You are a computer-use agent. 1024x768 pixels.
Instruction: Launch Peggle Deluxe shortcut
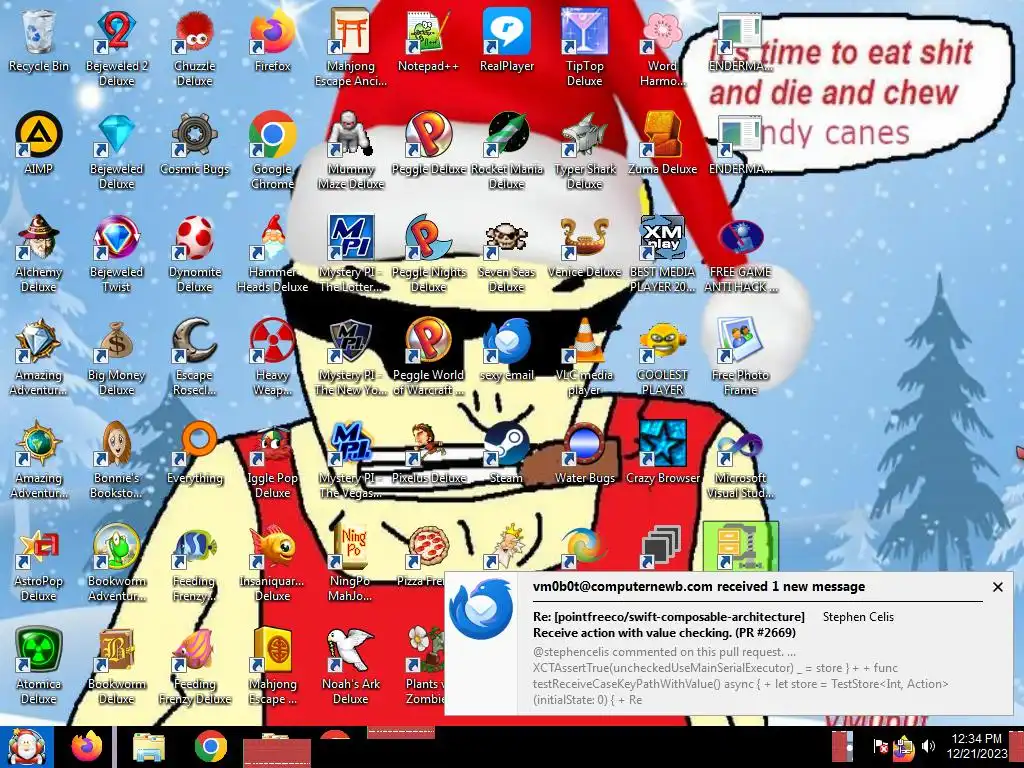[428, 144]
